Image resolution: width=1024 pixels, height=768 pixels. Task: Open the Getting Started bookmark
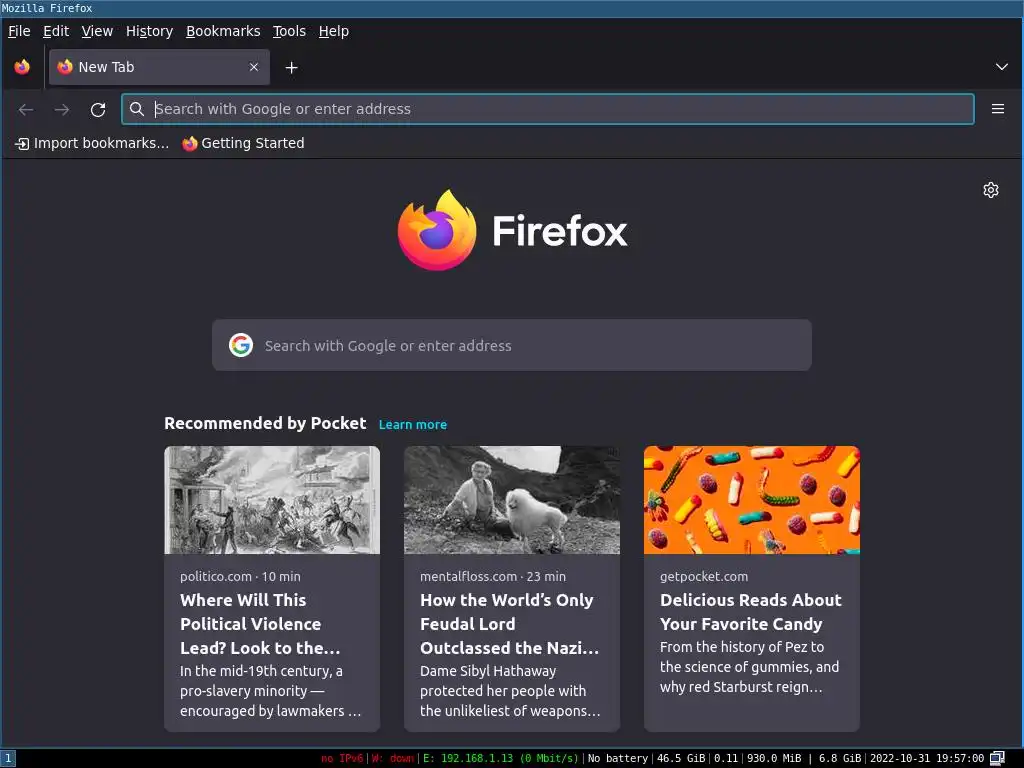coord(243,143)
